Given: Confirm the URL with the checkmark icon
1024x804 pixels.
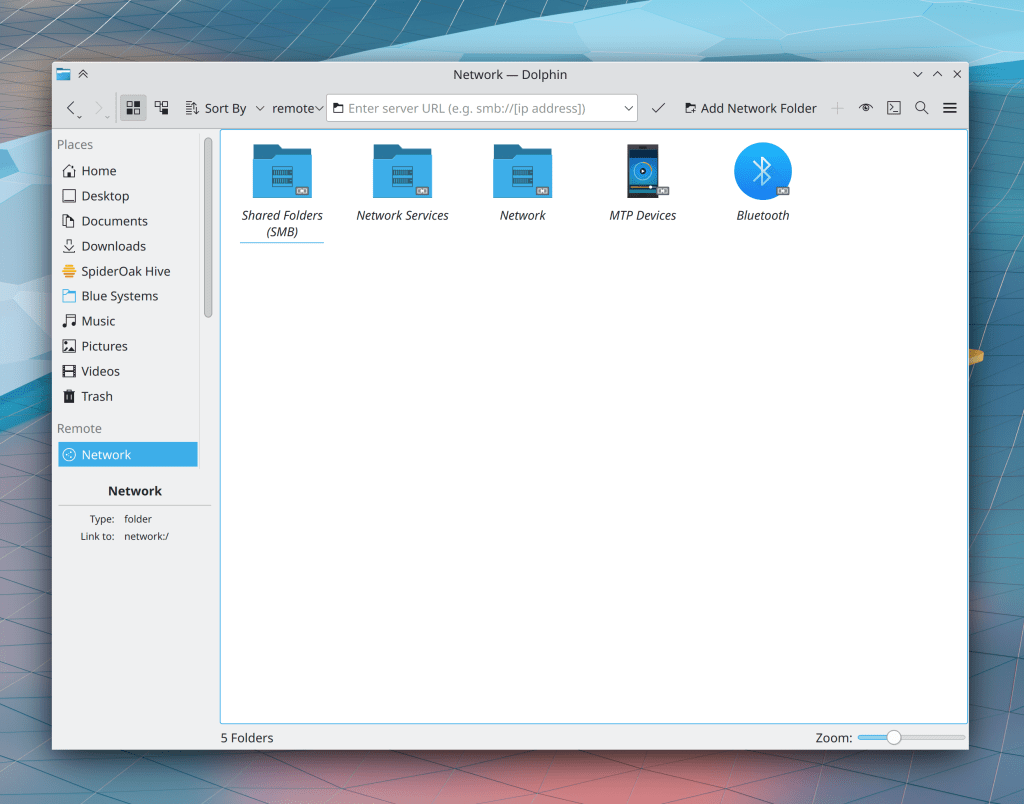Looking at the screenshot, I should 658,108.
